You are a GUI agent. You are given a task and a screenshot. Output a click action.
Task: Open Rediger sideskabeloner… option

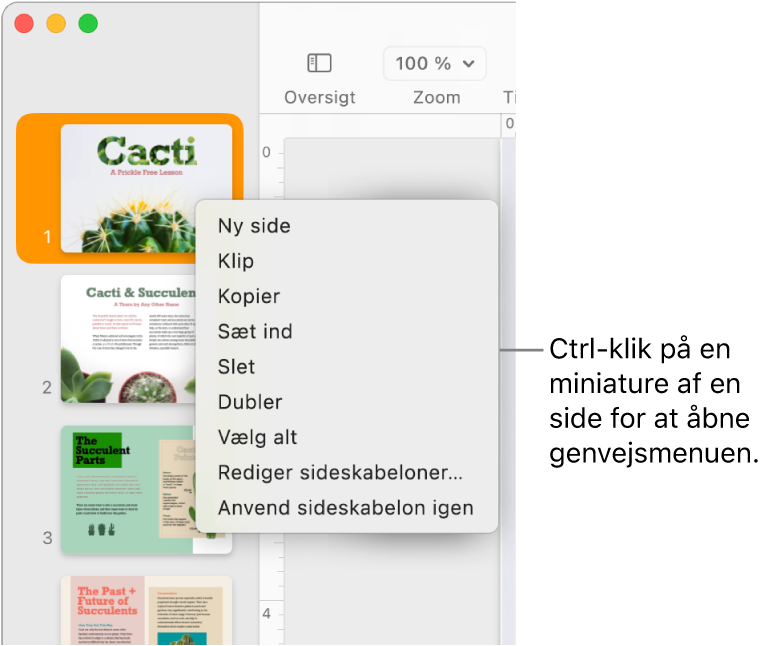[x=347, y=472]
